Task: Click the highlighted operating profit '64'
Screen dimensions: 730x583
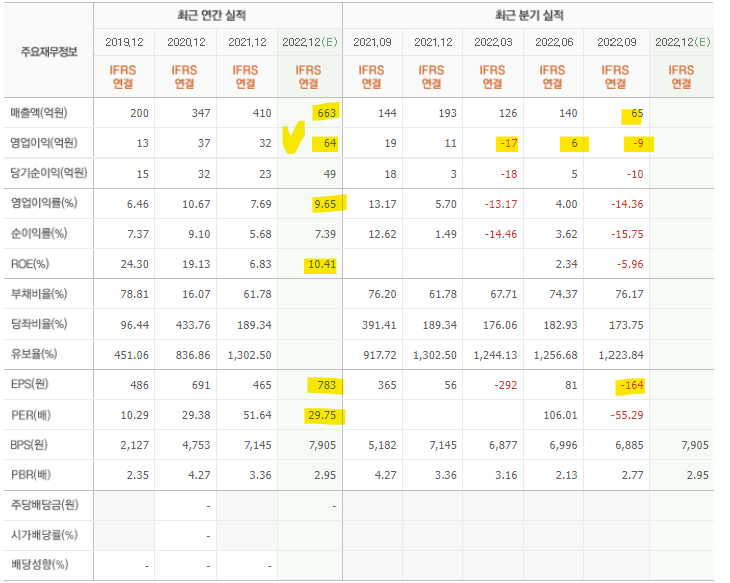Action: click(x=330, y=143)
